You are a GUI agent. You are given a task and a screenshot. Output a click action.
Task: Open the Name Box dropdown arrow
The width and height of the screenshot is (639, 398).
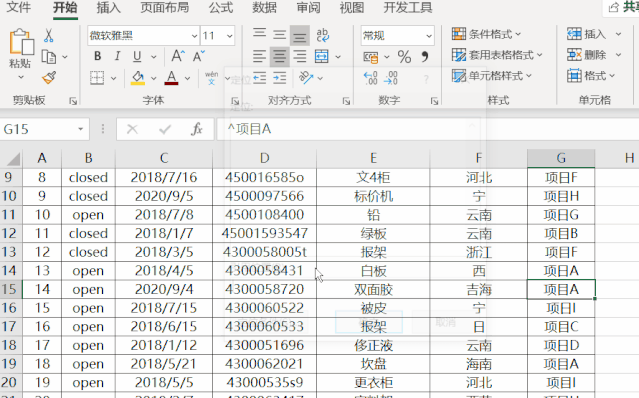click(x=81, y=129)
